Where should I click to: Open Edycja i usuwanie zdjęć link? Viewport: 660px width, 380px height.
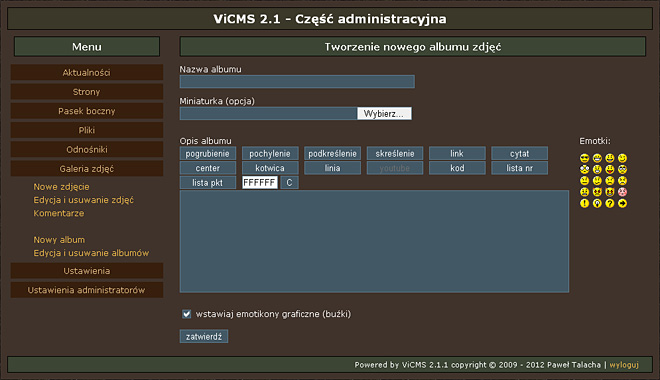pyautogui.click(x=83, y=200)
